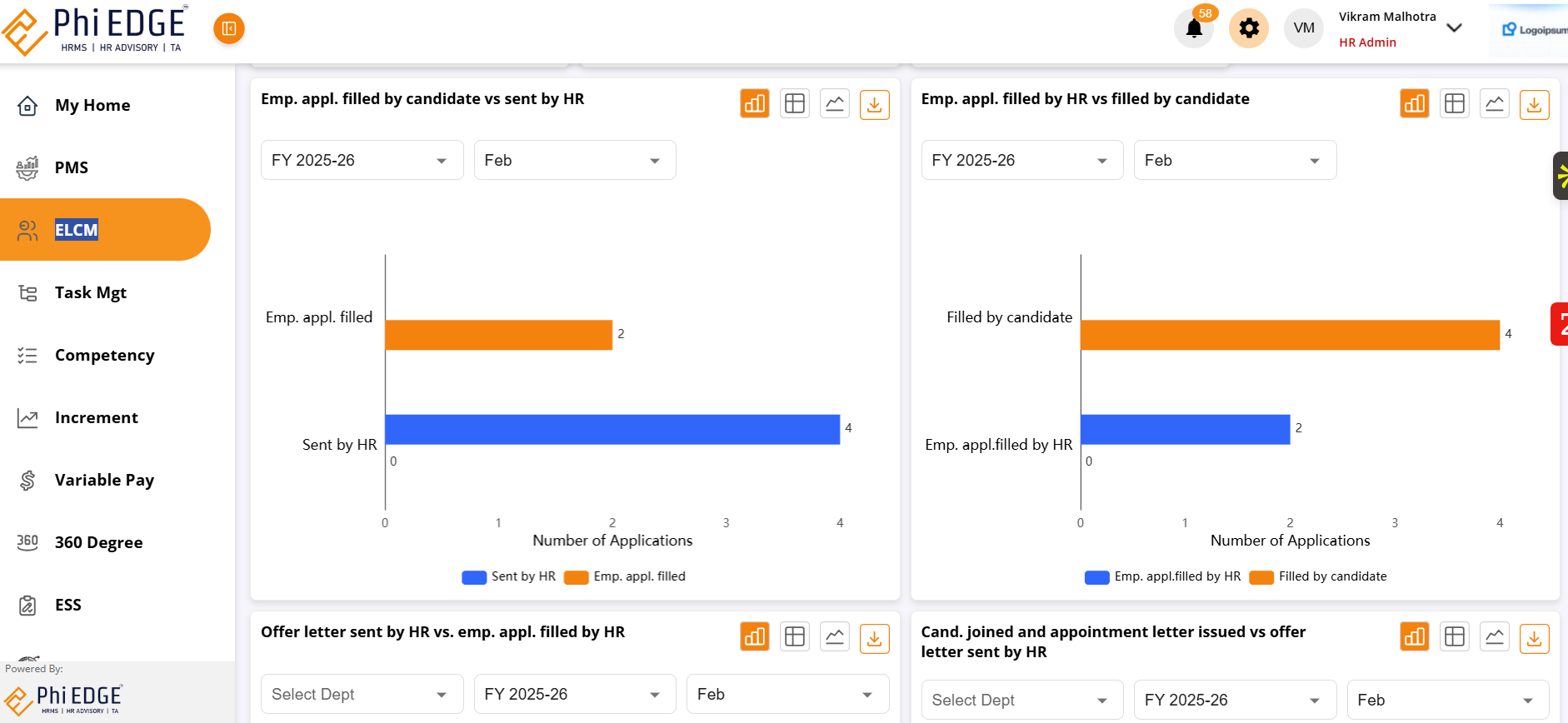Image resolution: width=1568 pixels, height=723 pixels.
Task: Select bar chart view in second chart
Action: pos(1414,104)
